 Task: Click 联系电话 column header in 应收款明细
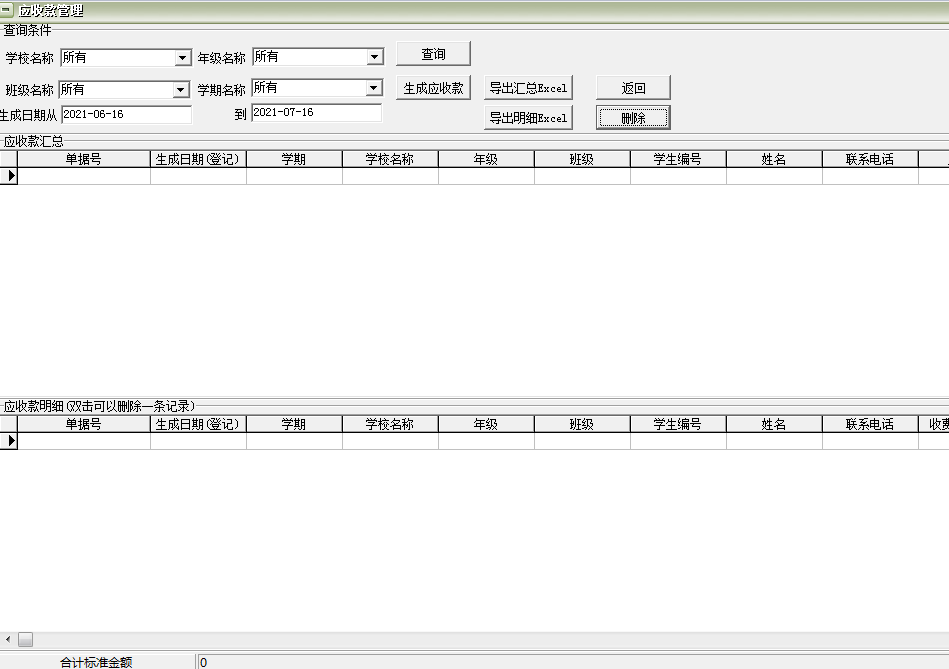click(870, 424)
